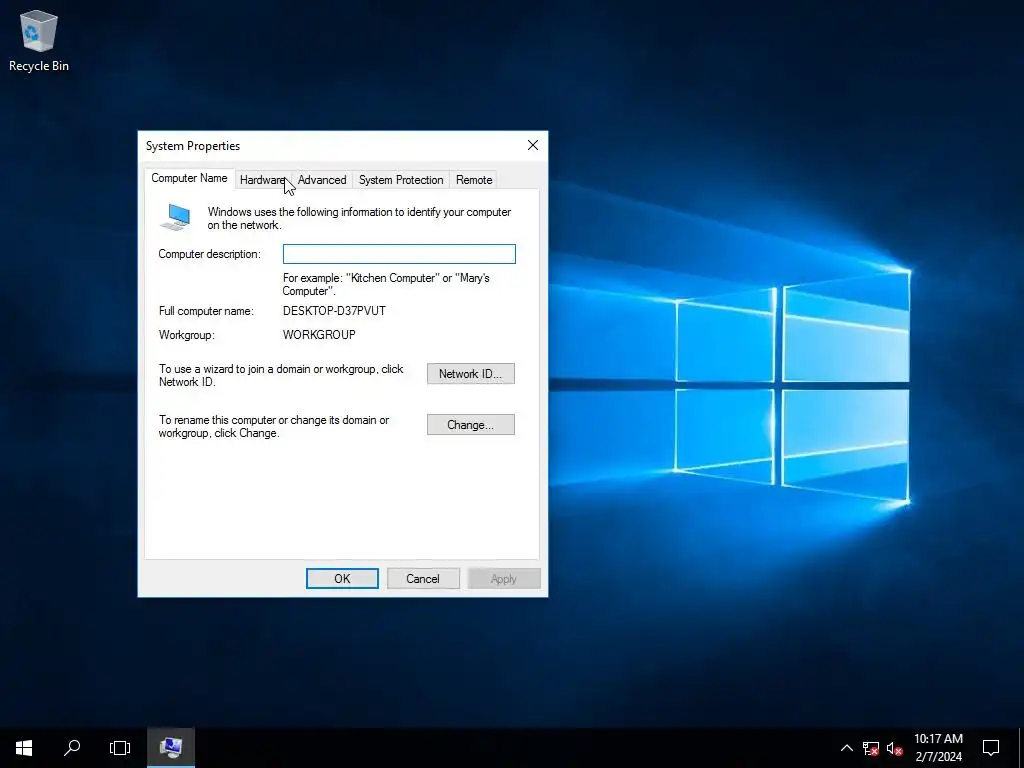Click the "Full computer name:" label
1024x768 pixels.
[x=206, y=312]
